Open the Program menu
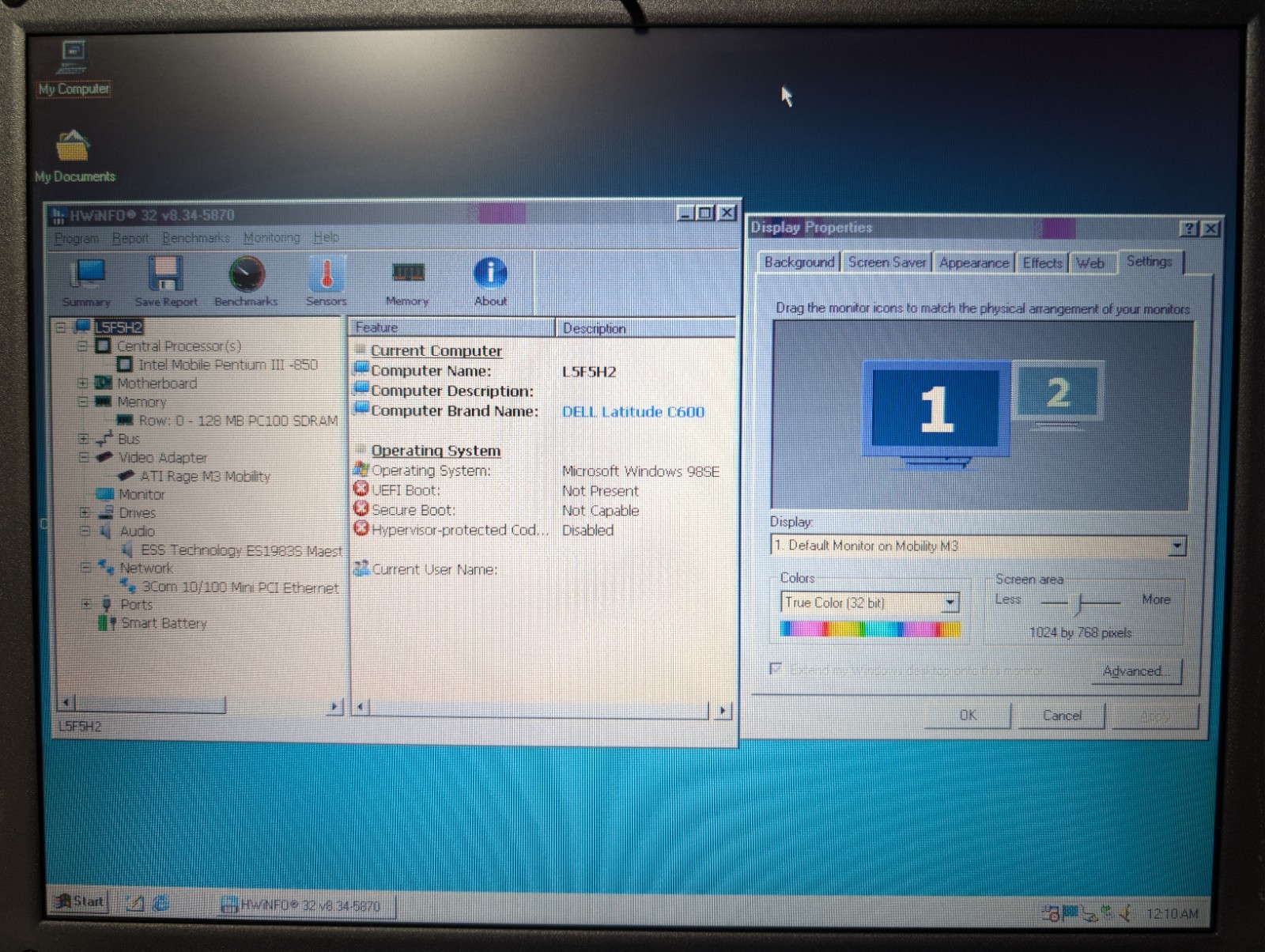Screen dimensions: 1265x952 point(77,238)
